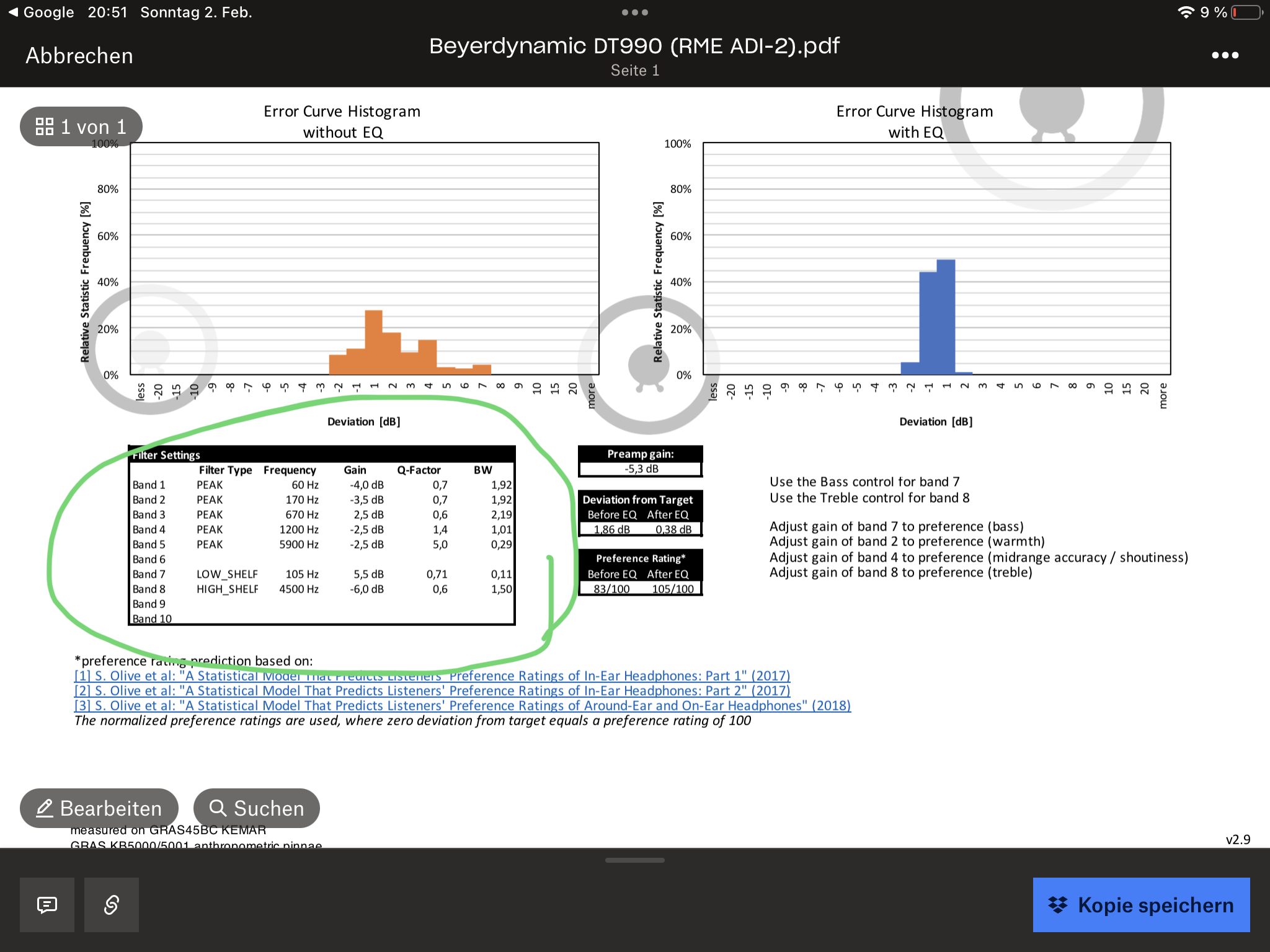Tap the battery indicator icon

(x=1248, y=12)
